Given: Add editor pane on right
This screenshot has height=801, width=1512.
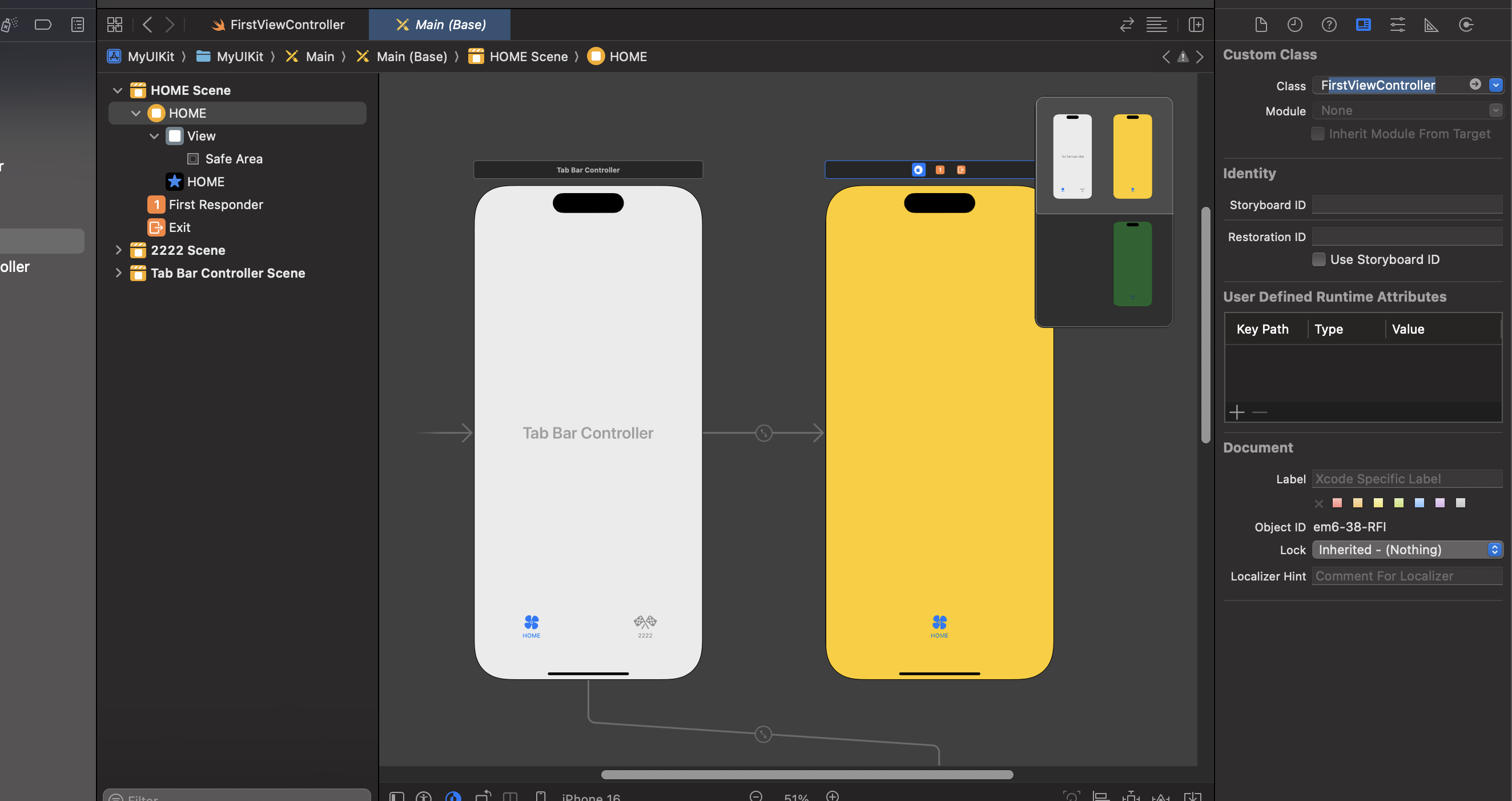Looking at the screenshot, I should coord(1196,25).
